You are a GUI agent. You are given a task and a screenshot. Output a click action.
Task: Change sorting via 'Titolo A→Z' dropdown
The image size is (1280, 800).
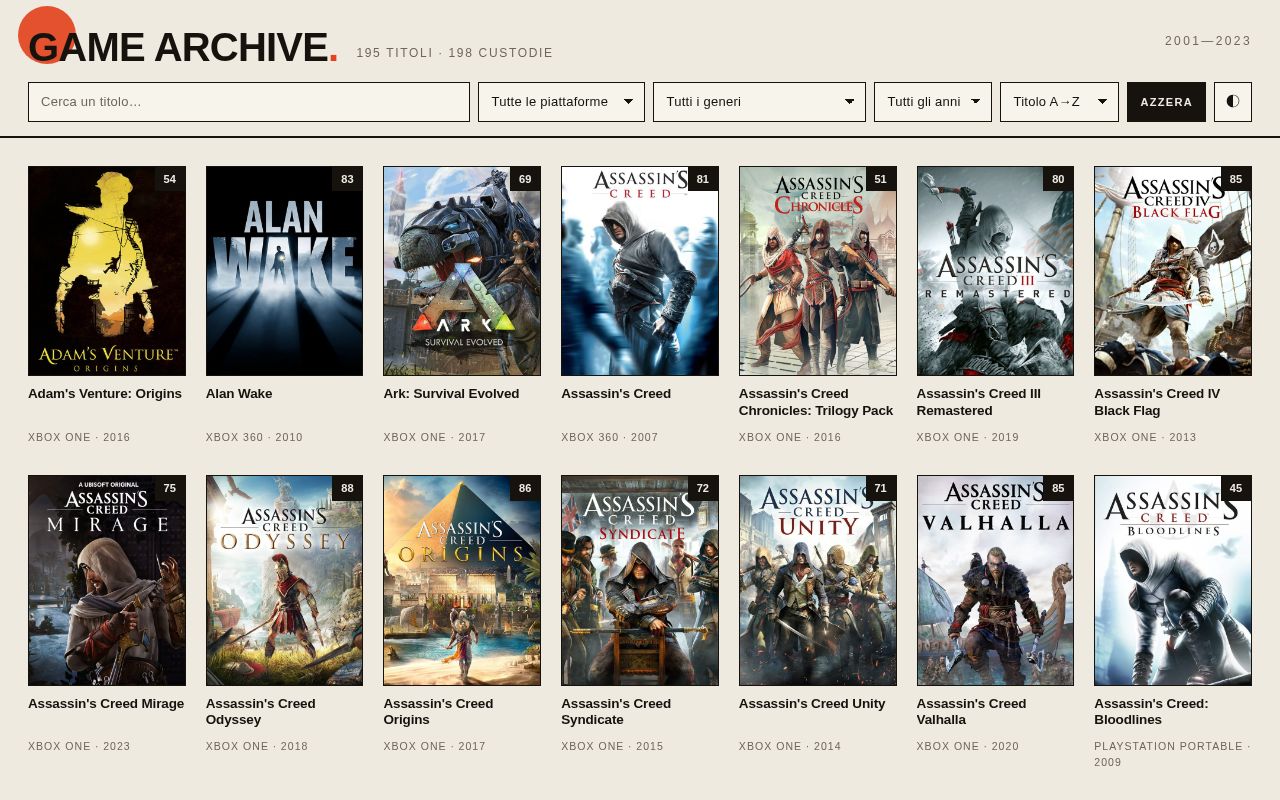coord(1059,102)
